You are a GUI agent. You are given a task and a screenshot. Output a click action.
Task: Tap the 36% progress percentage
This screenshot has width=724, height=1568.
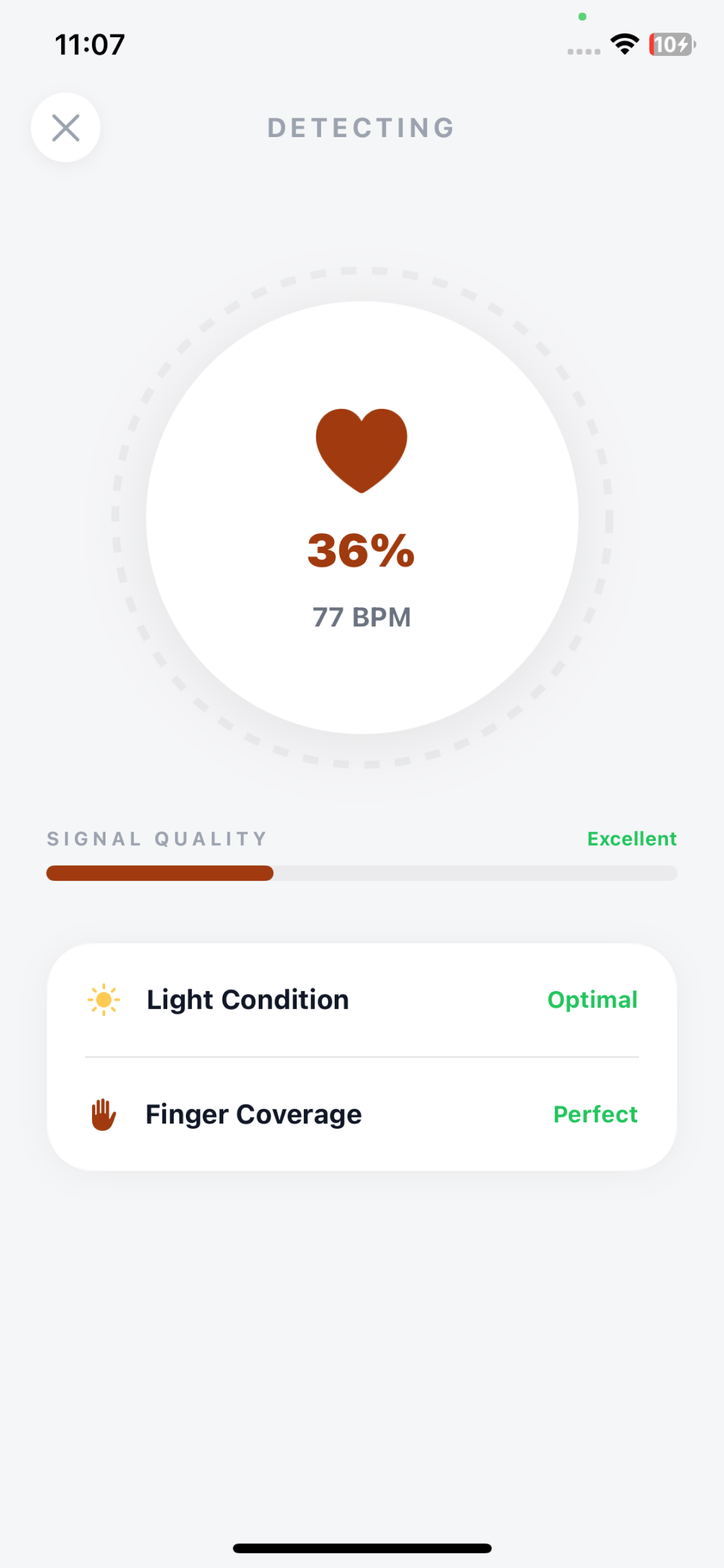click(361, 550)
